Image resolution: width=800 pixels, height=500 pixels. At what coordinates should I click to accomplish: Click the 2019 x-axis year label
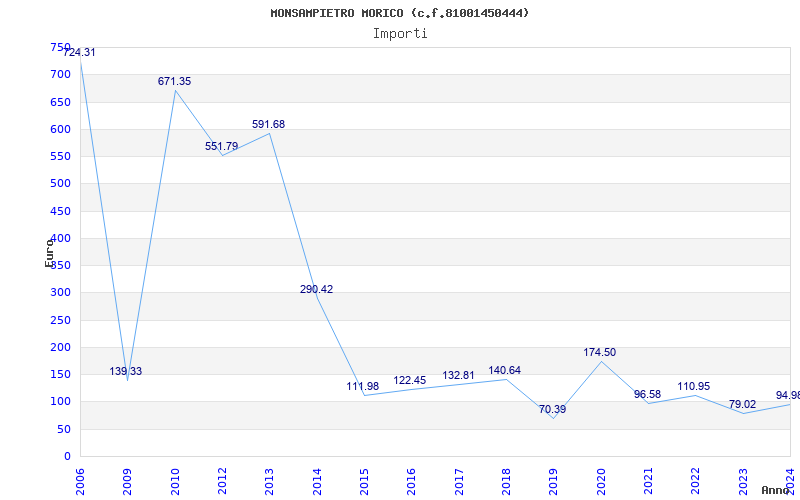(x=554, y=482)
